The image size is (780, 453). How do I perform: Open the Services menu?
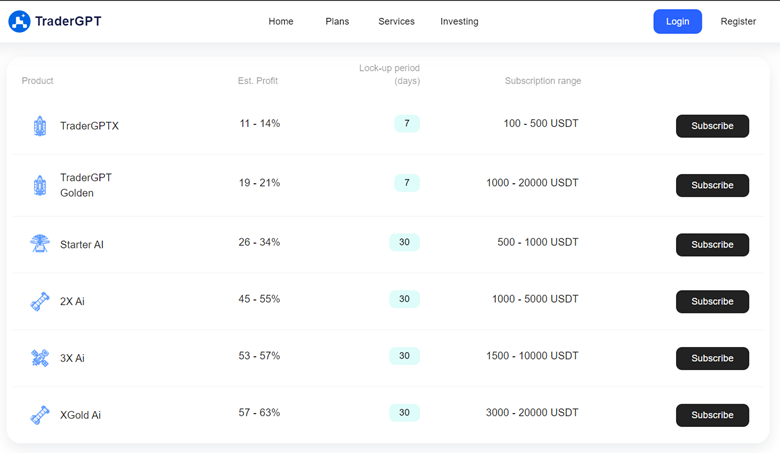pos(396,21)
